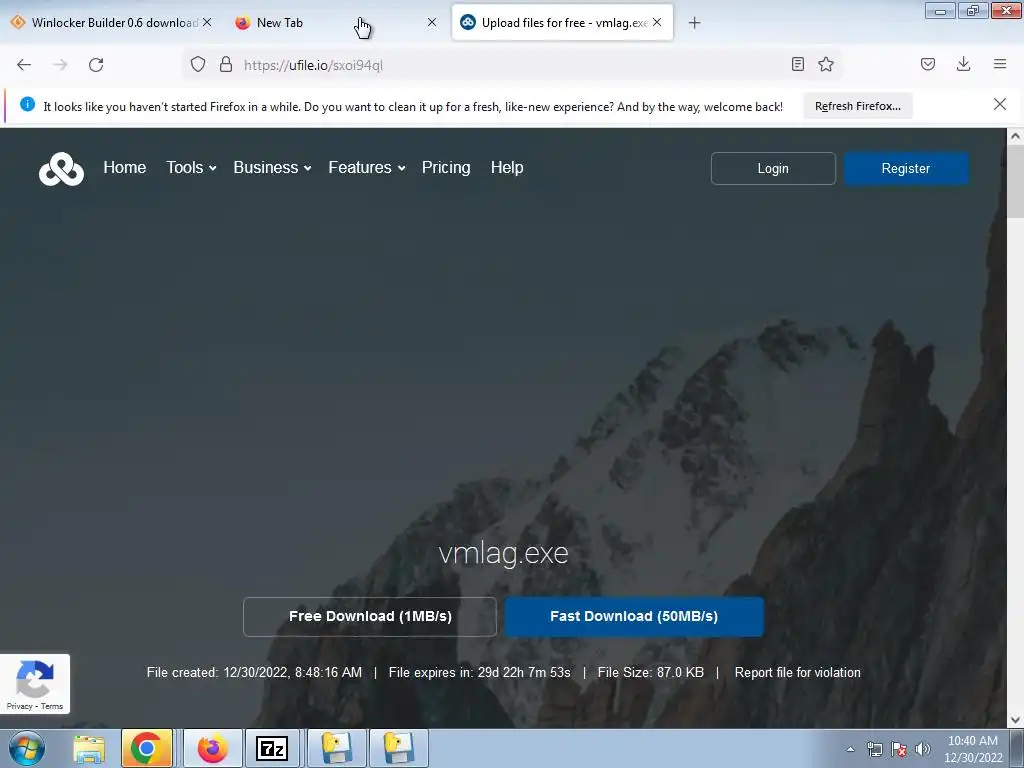1024x768 pixels.
Task: Show hidden system tray icons
Action: click(x=850, y=750)
